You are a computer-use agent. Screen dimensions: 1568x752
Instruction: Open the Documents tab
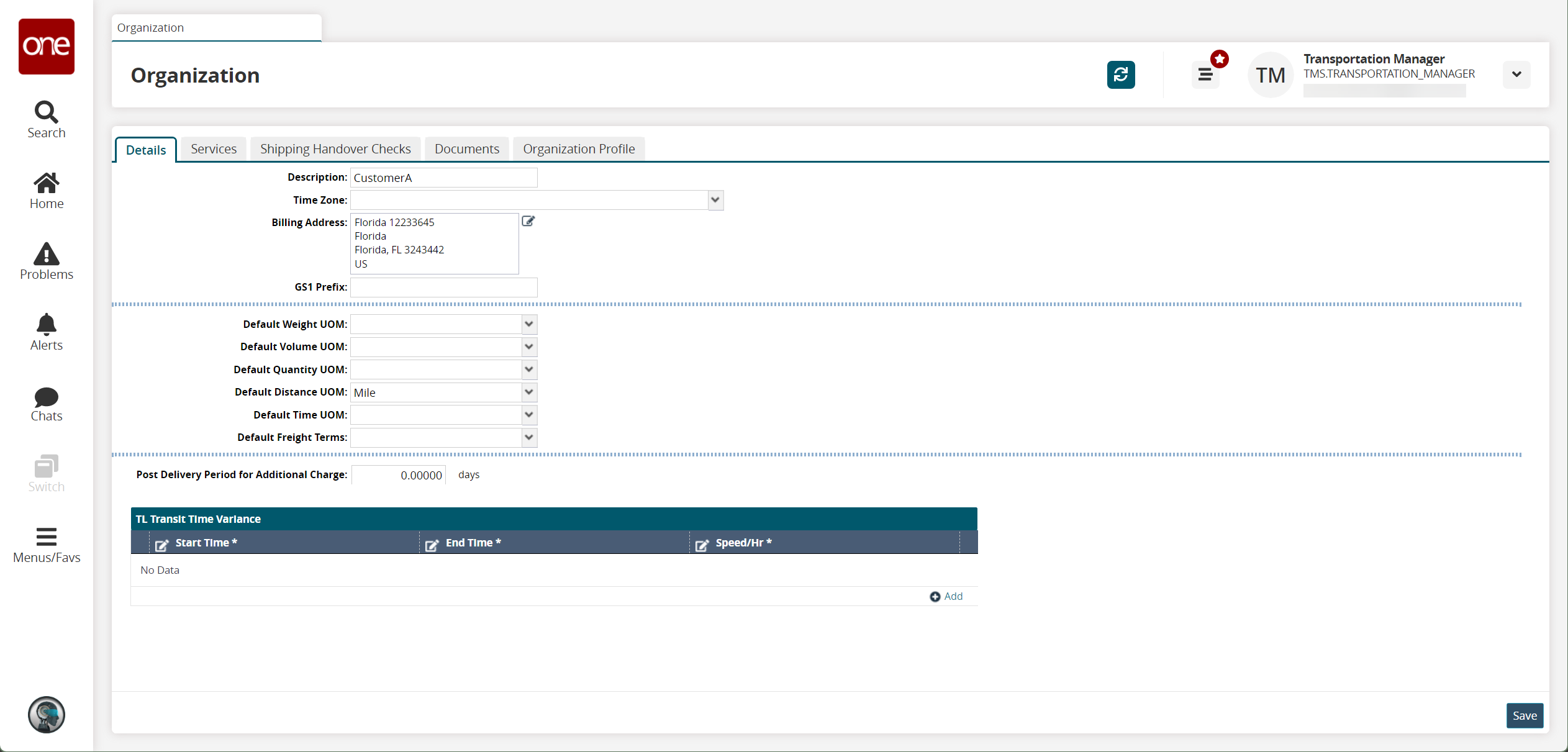pos(467,149)
